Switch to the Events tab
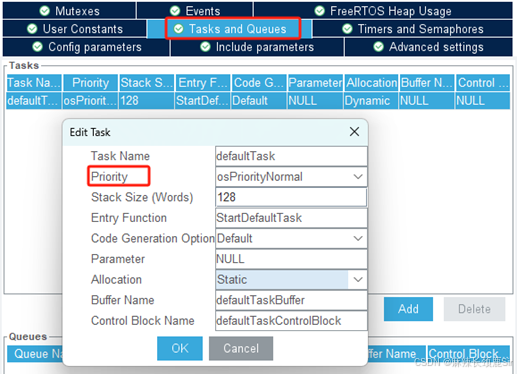 coord(195,11)
